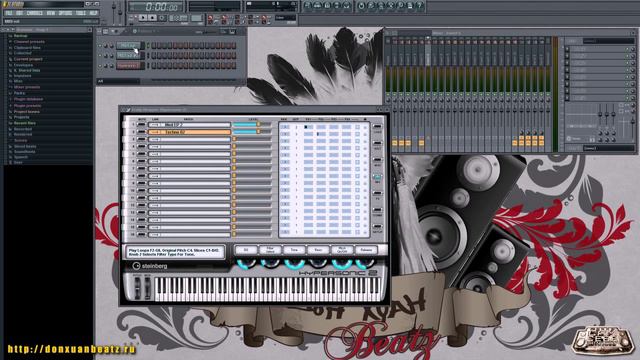Image resolution: width=640 pixels, height=360 pixels.
Task: Expand the Backup folder in browser
Action: click(20, 36)
